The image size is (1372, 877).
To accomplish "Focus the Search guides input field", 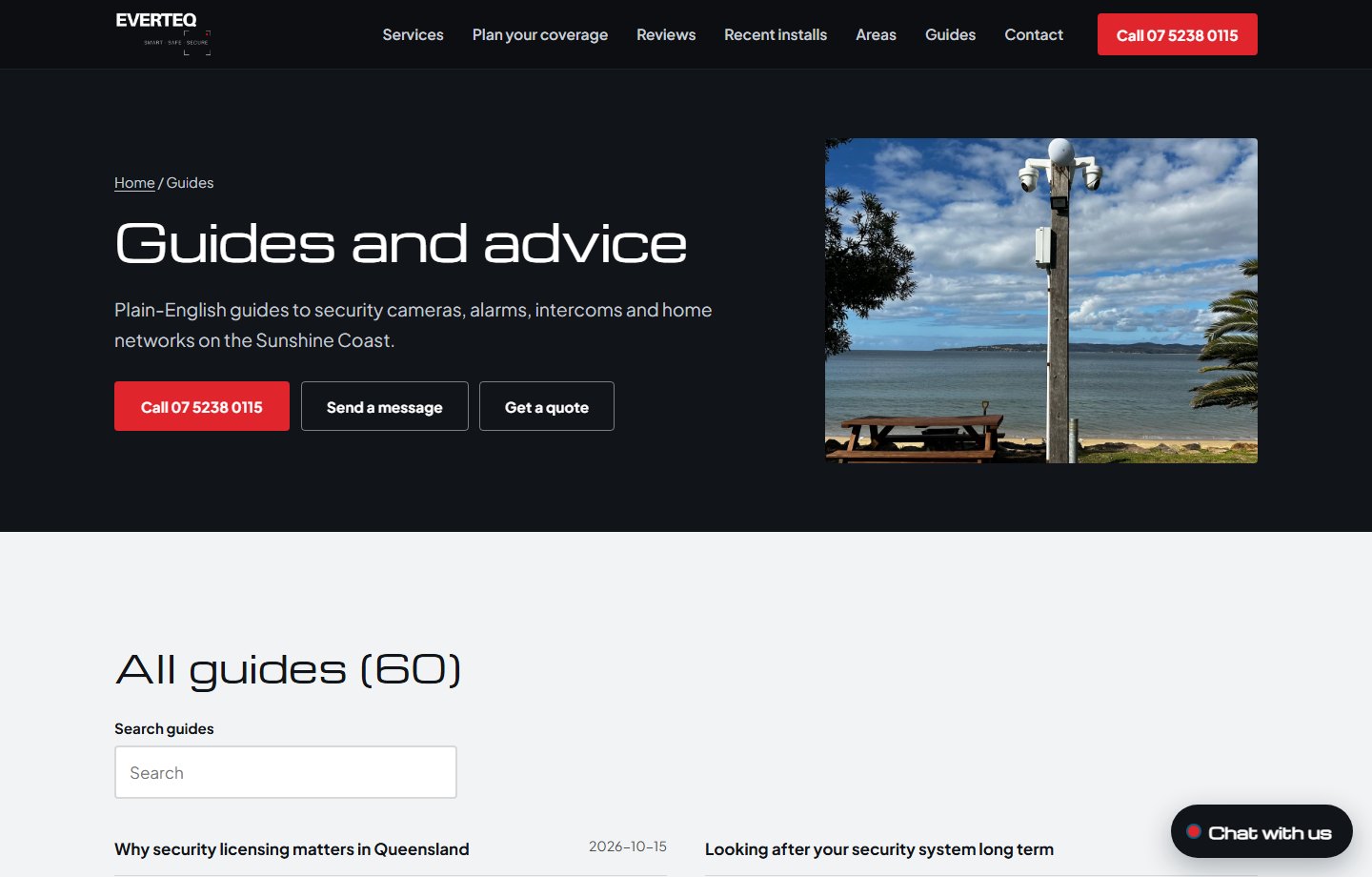I will pyautogui.click(x=286, y=772).
